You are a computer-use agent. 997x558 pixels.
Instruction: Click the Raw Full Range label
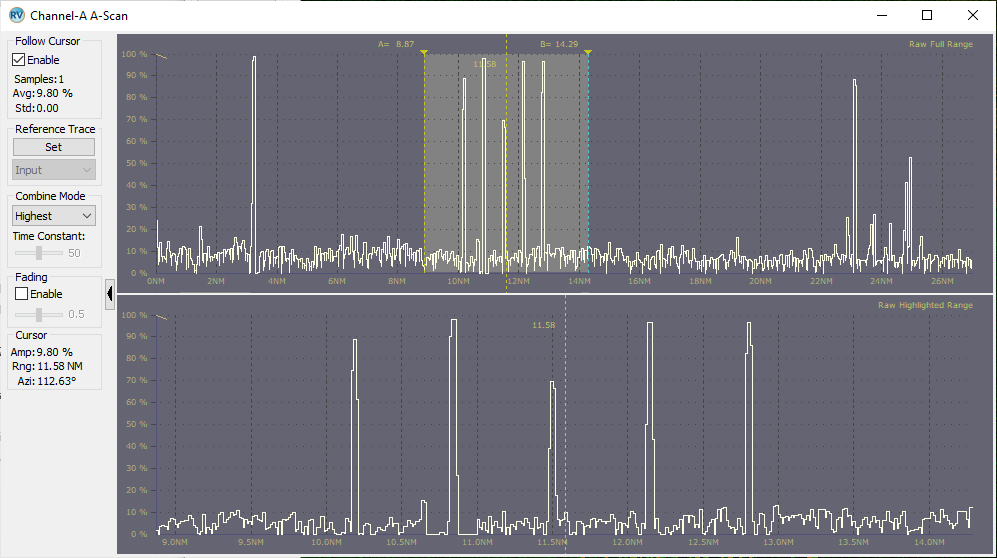(x=940, y=44)
